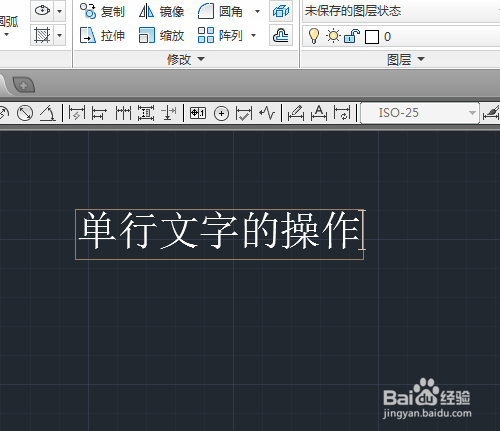Click the Angular dimension icon
The height and width of the screenshot is (431, 500).
click(48, 113)
